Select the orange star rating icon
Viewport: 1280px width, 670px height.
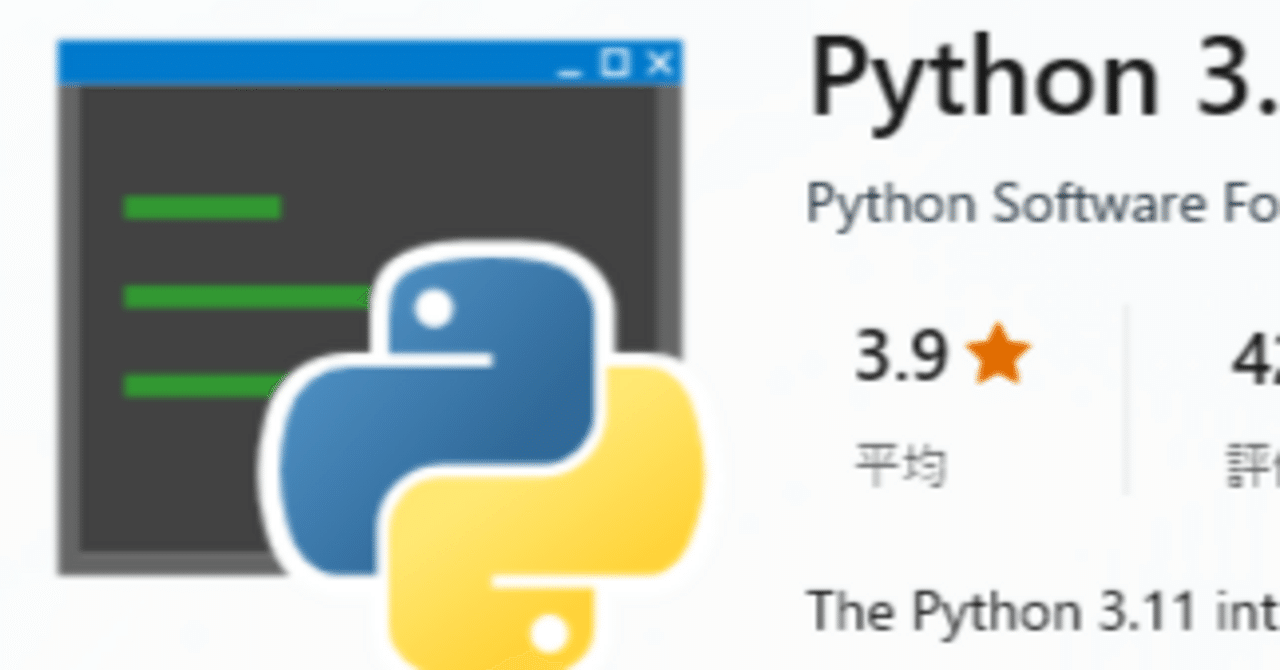click(x=999, y=352)
